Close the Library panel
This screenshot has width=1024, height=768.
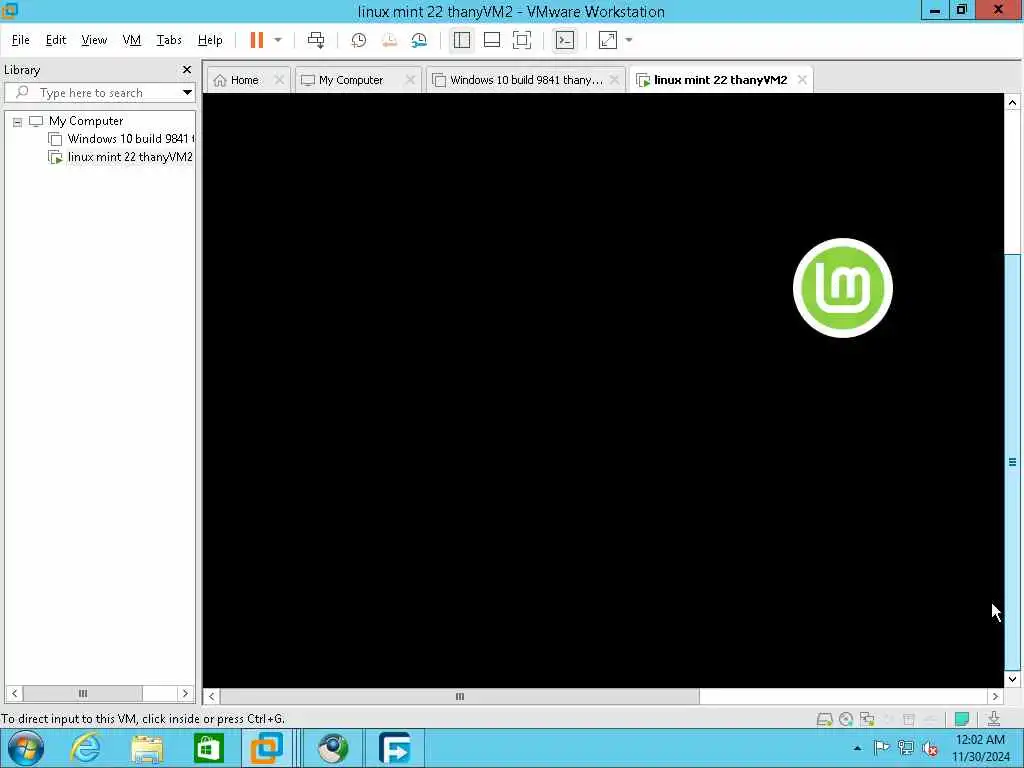pos(187,69)
